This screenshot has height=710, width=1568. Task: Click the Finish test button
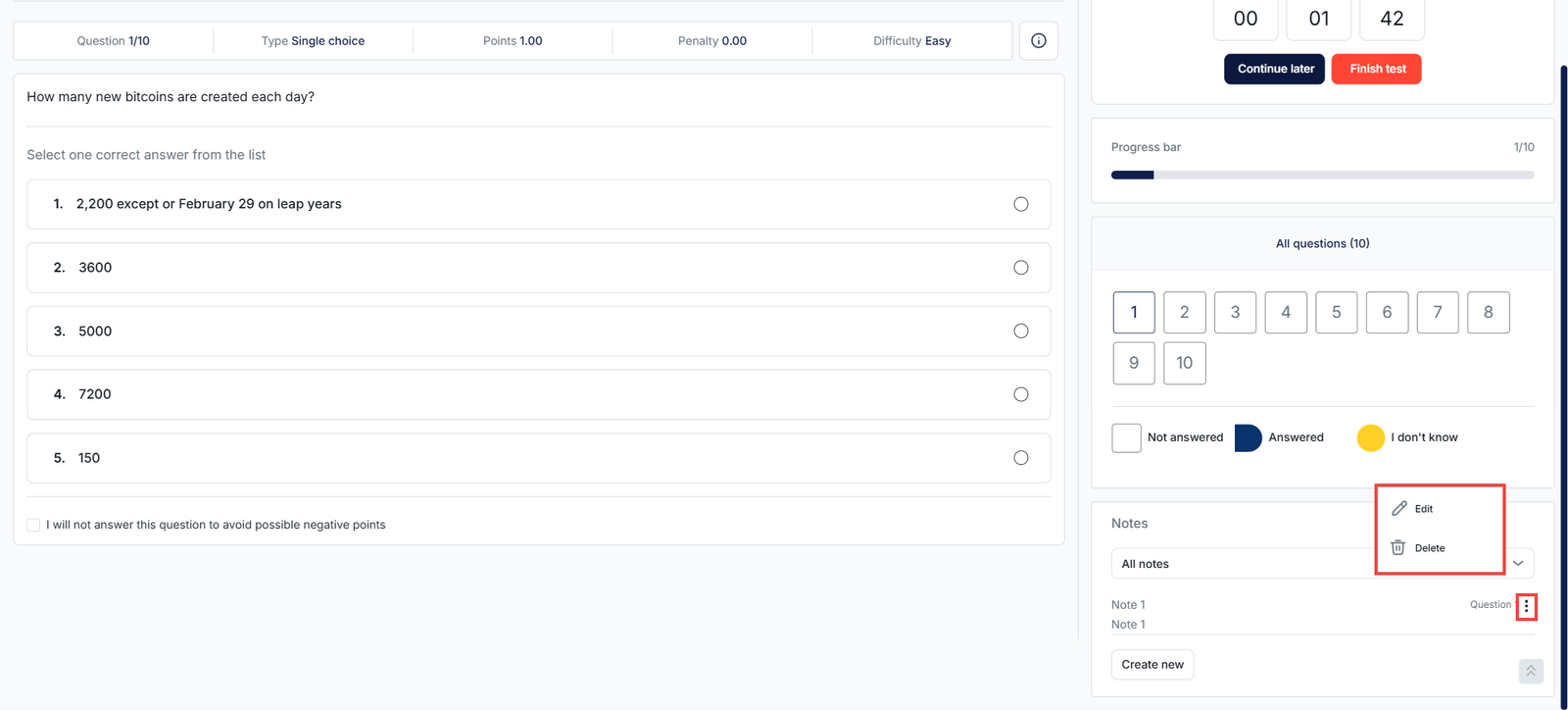click(x=1376, y=69)
